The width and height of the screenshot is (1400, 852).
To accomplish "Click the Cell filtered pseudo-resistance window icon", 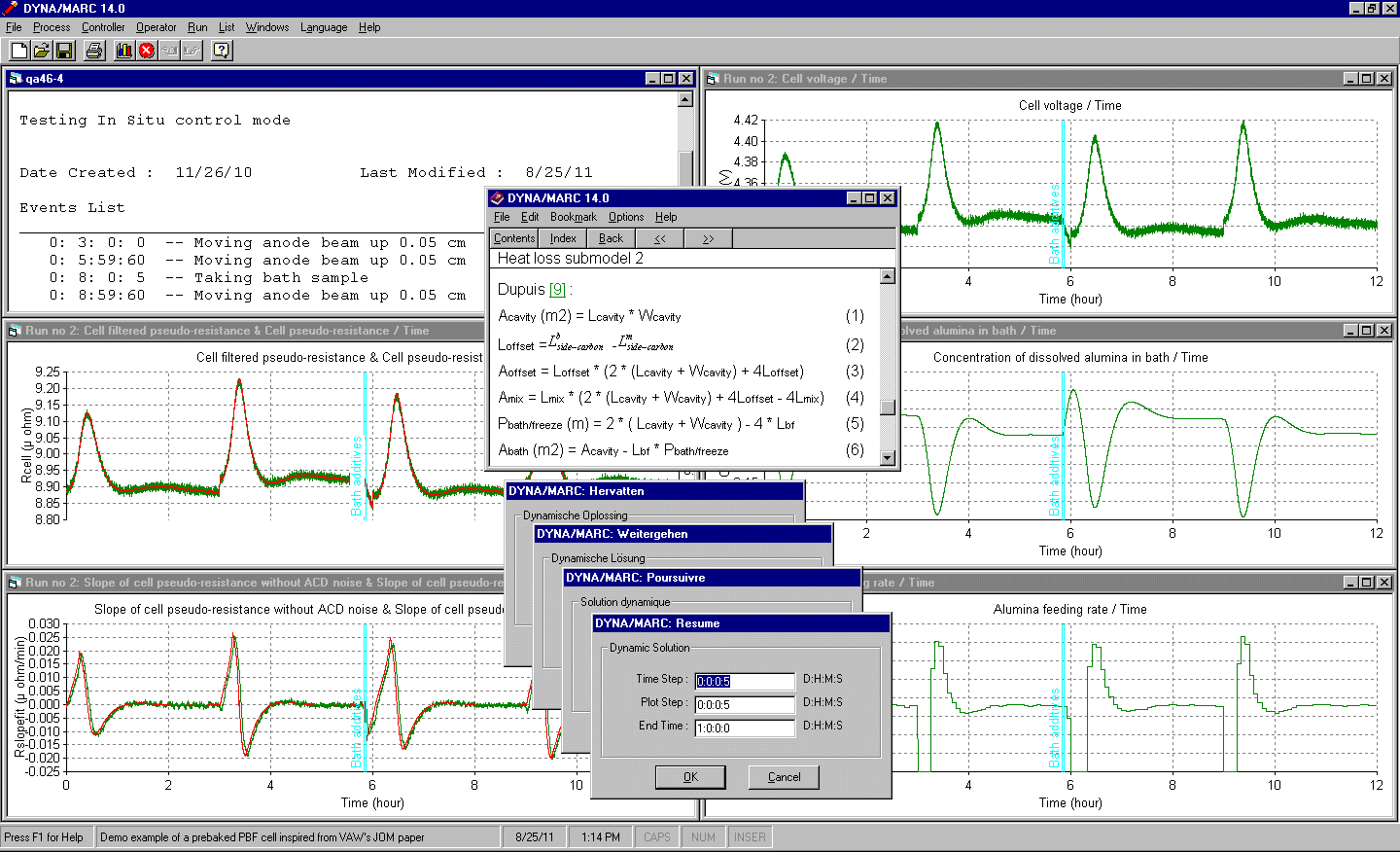I will coord(16,331).
